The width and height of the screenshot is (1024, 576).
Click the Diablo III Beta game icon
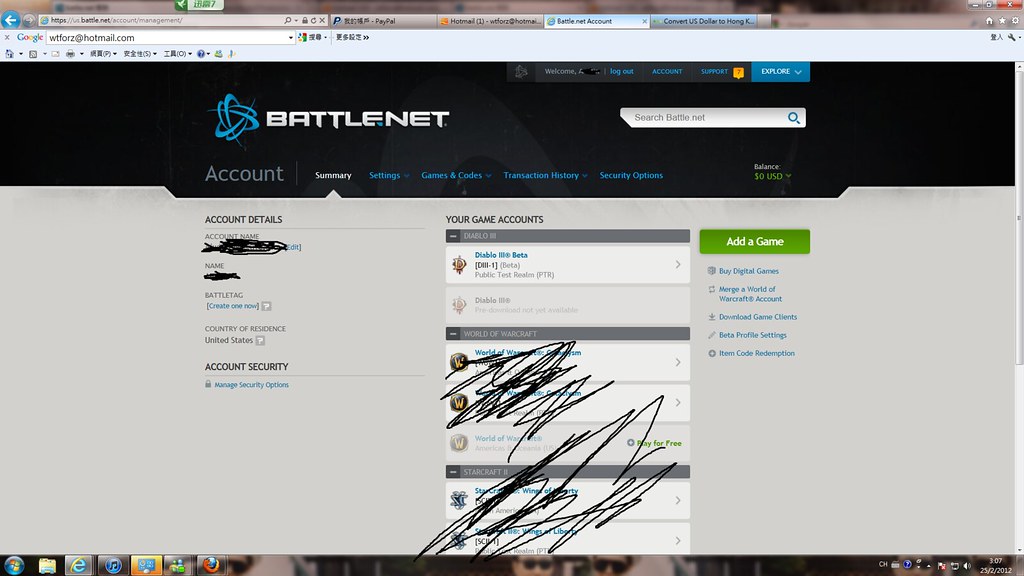pos(459,264)
